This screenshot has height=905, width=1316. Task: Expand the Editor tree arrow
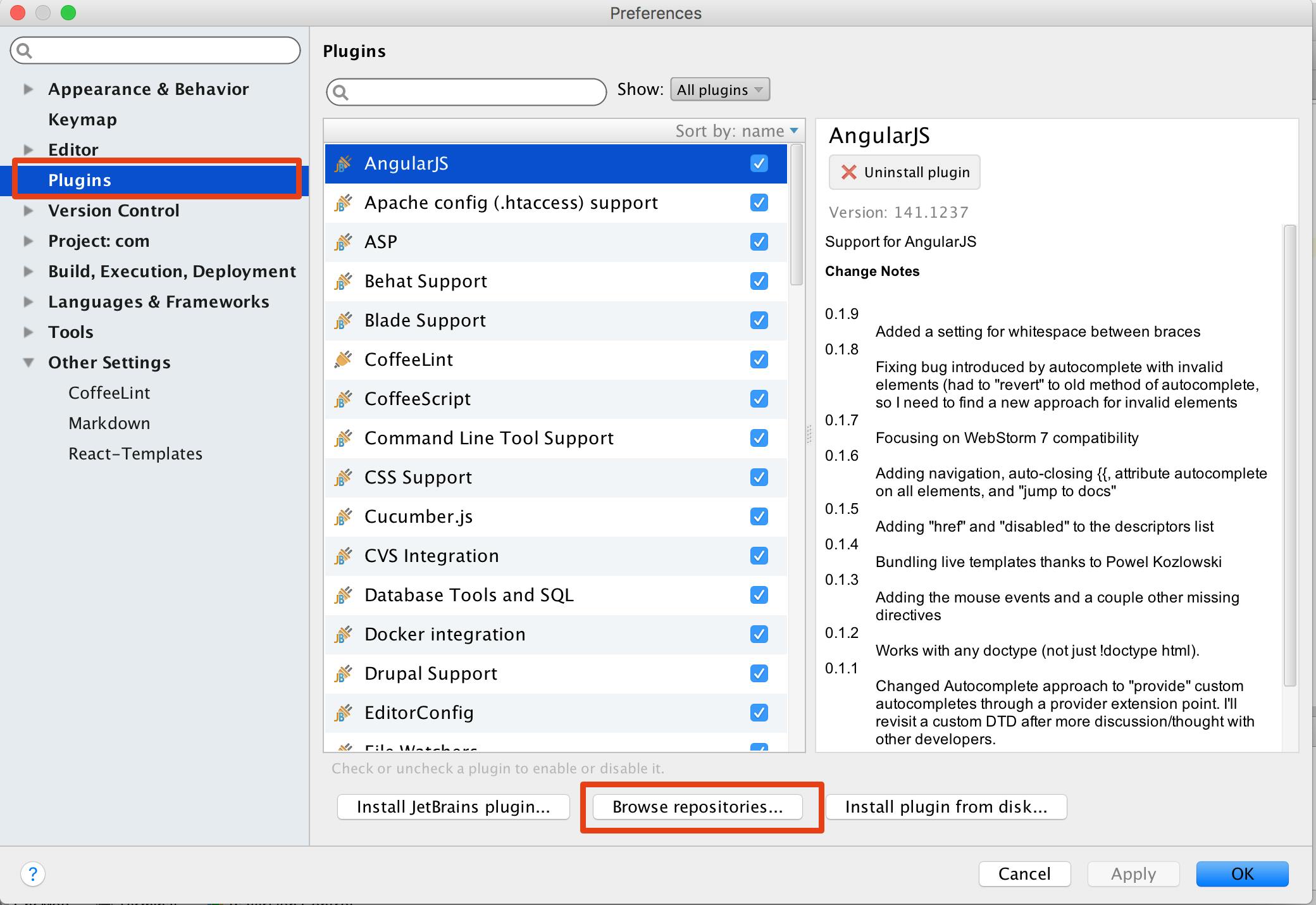(28, 150)
